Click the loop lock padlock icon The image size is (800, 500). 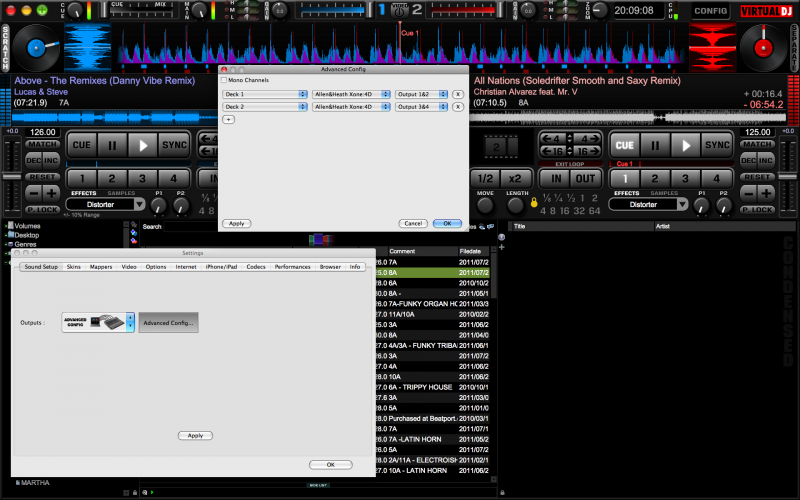[534, 203]
